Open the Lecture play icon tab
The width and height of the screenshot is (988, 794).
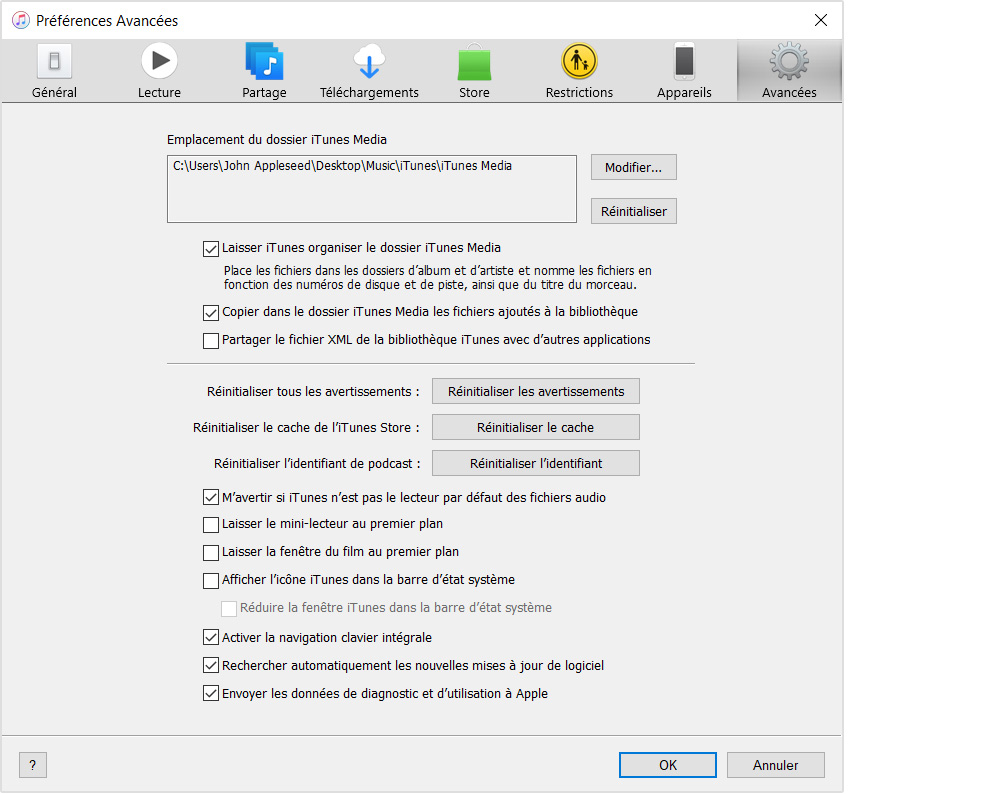coord(159,62)
